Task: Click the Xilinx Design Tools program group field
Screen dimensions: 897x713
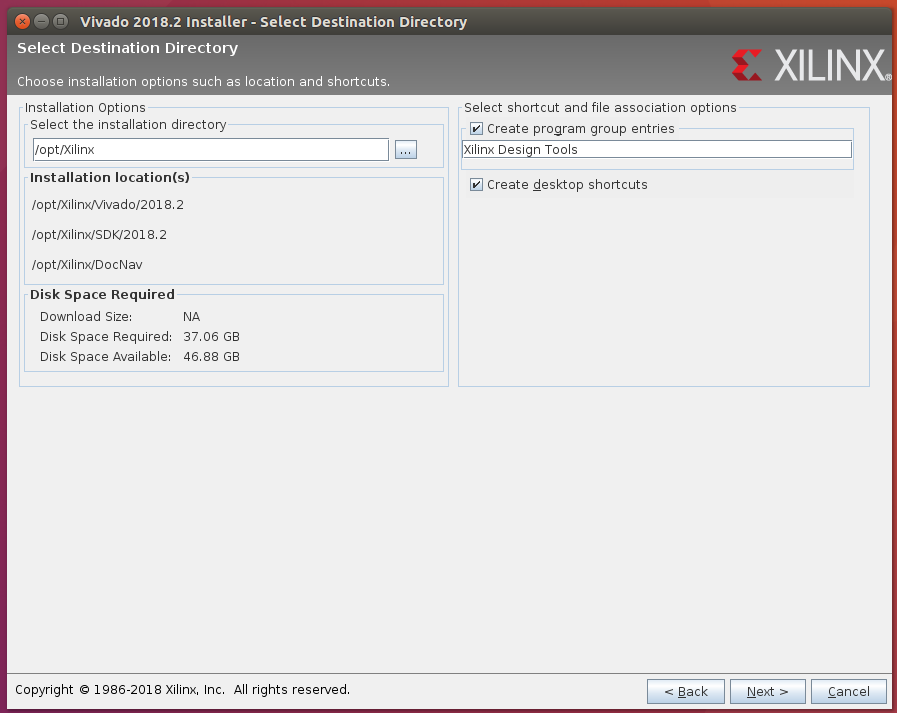Action: tap(657, 150)
